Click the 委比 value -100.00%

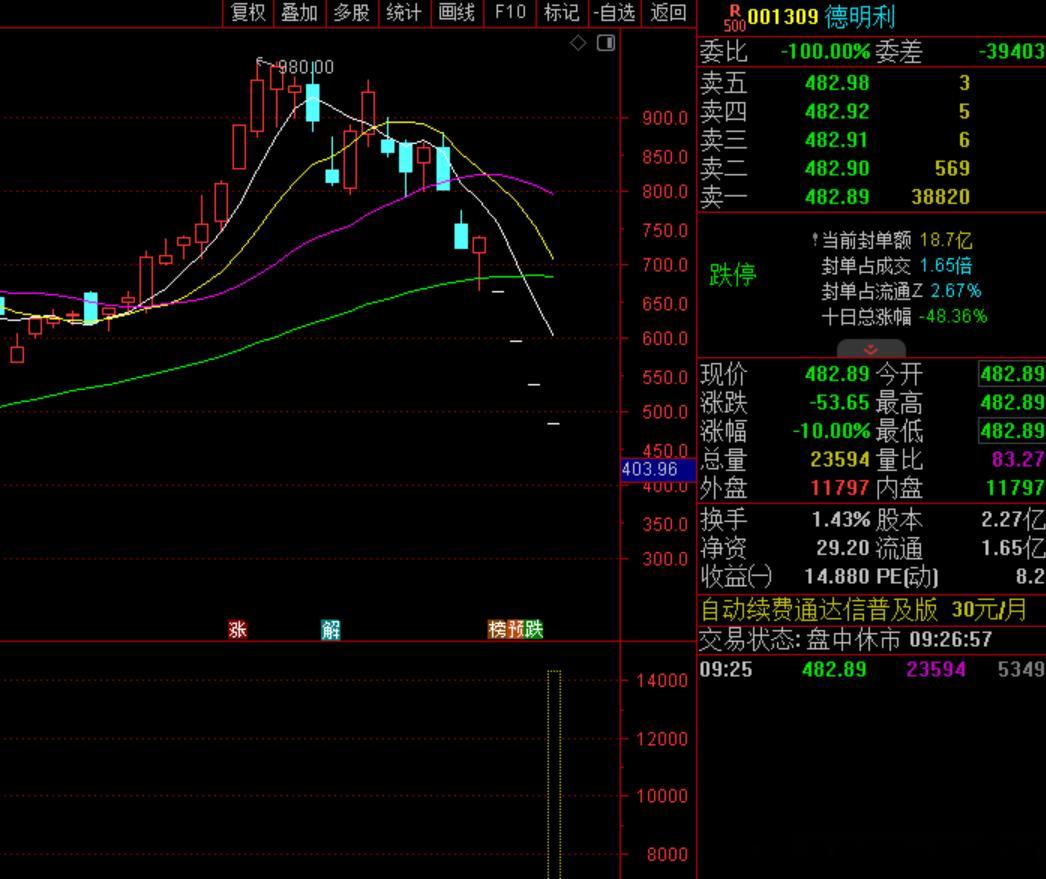[825, 51]
